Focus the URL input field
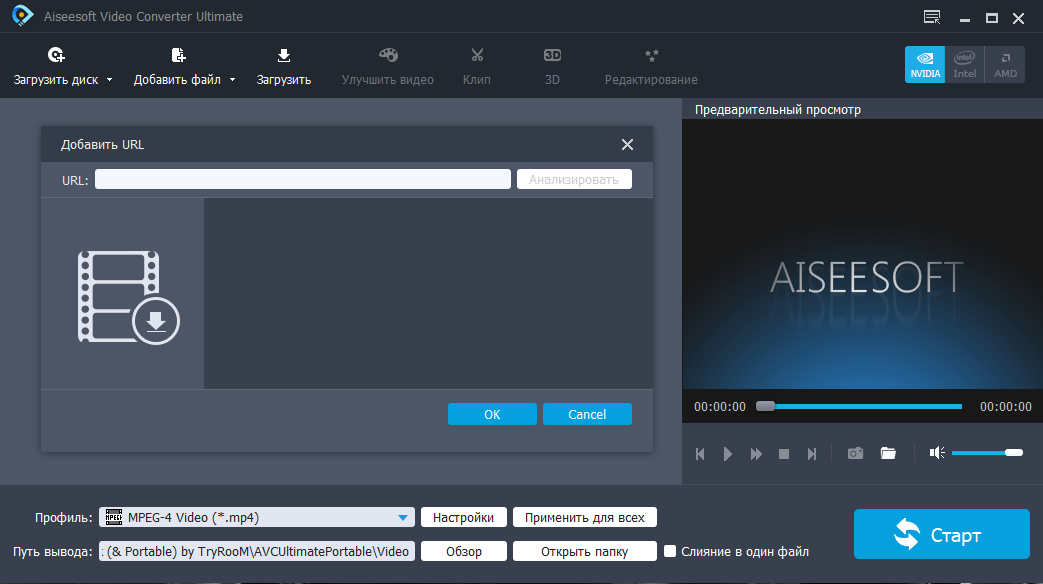 (303, 179)
